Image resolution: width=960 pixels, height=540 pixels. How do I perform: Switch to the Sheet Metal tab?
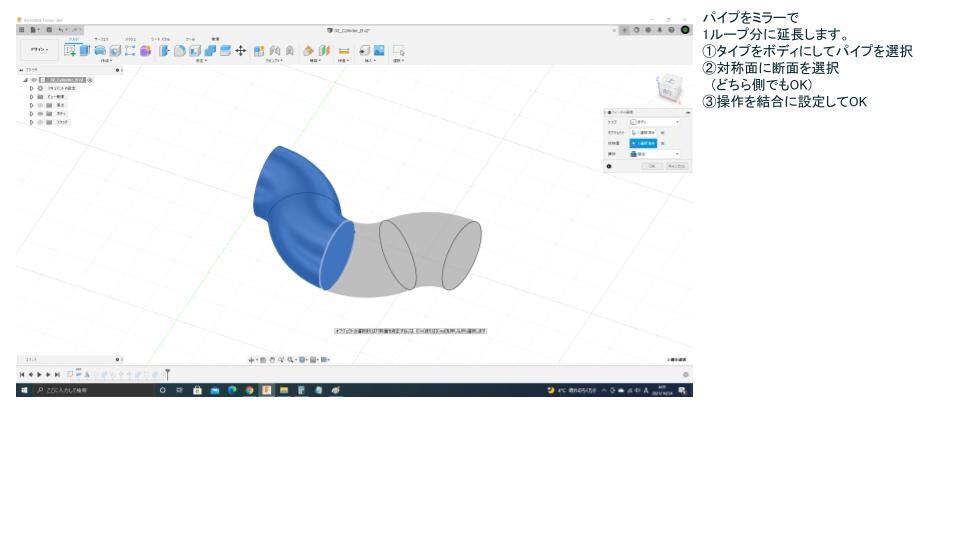(x=160, y=39)
